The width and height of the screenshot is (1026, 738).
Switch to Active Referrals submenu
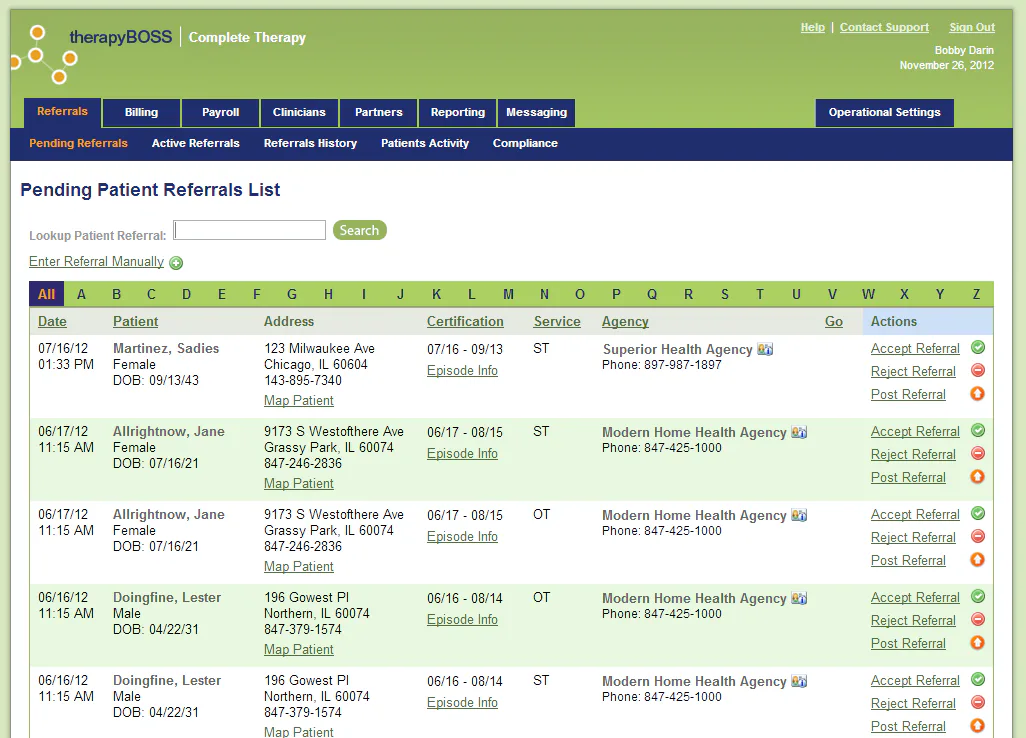pos(196,143)
